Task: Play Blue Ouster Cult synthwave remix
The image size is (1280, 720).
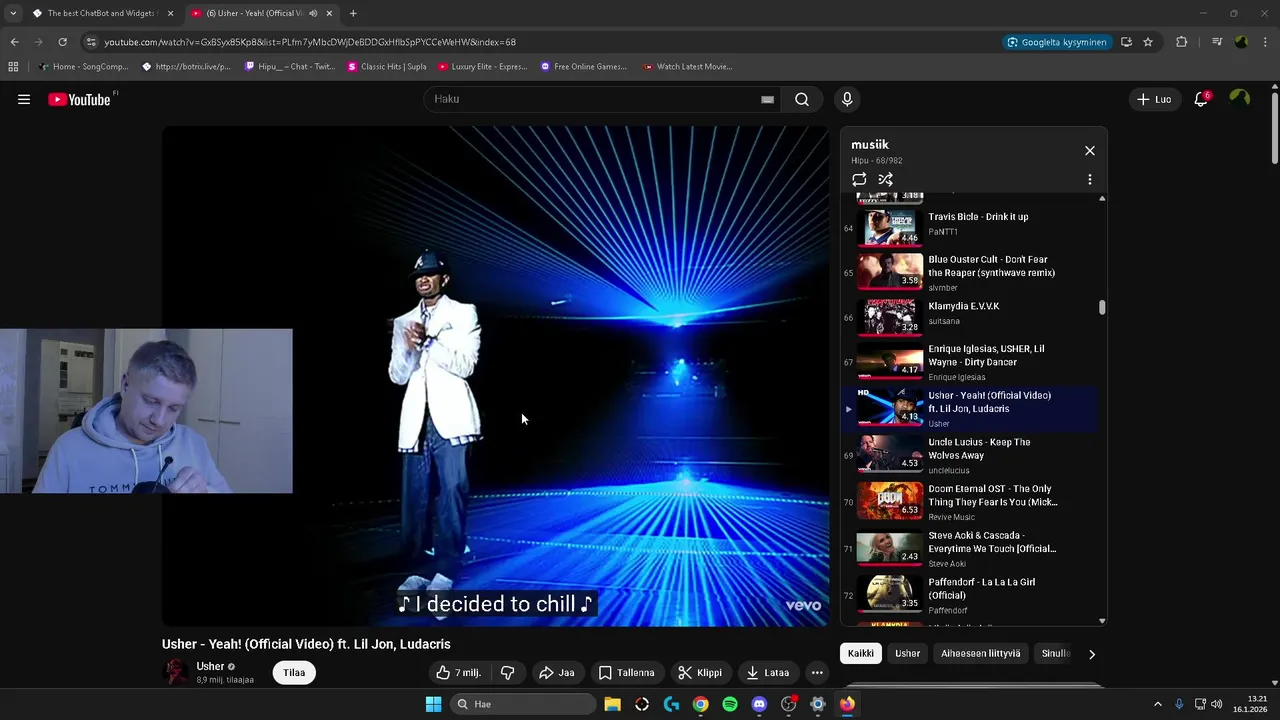Action: 970,272
